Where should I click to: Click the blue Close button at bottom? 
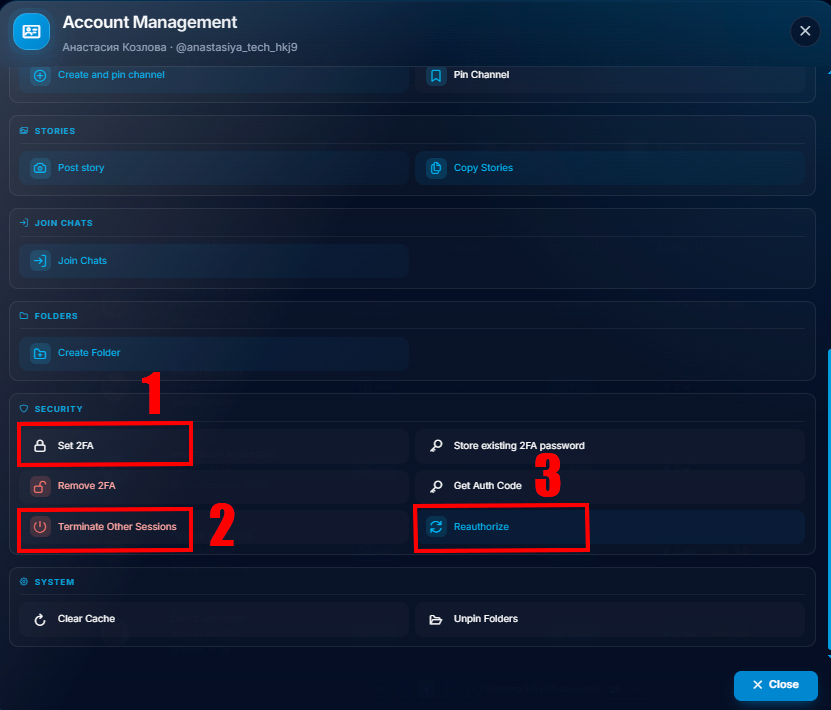[x=775, y=685]
